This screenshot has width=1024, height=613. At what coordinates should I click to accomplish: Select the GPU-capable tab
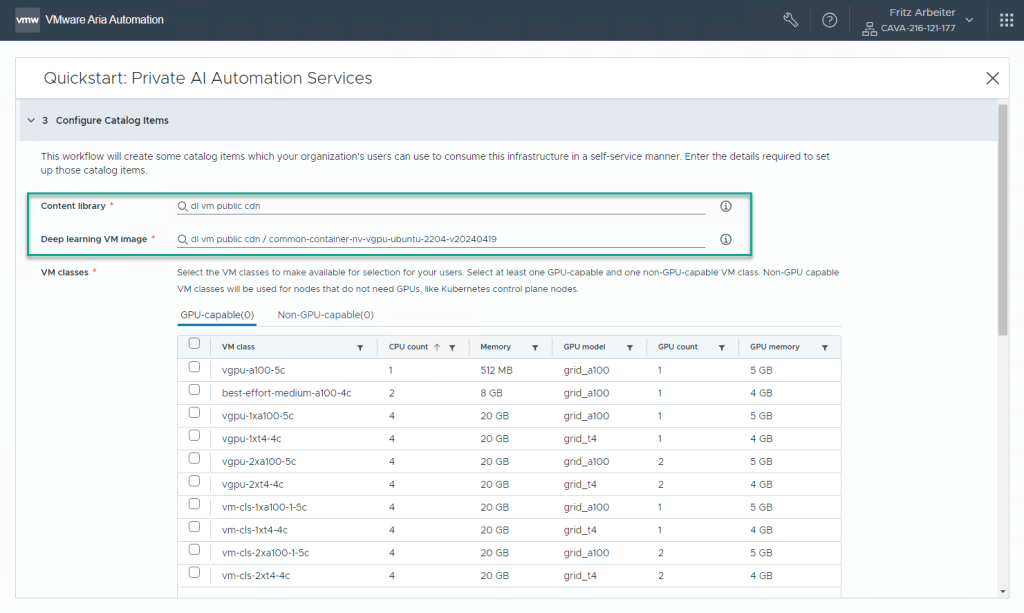point(217,315)
